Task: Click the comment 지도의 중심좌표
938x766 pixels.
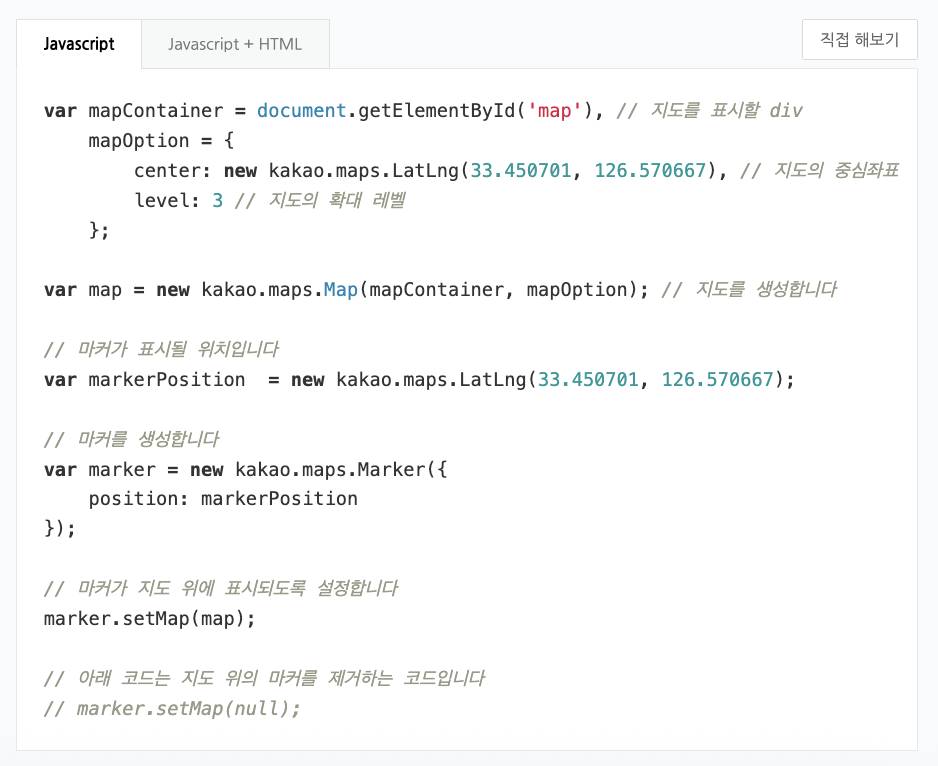Action: [x=820, y=171]
